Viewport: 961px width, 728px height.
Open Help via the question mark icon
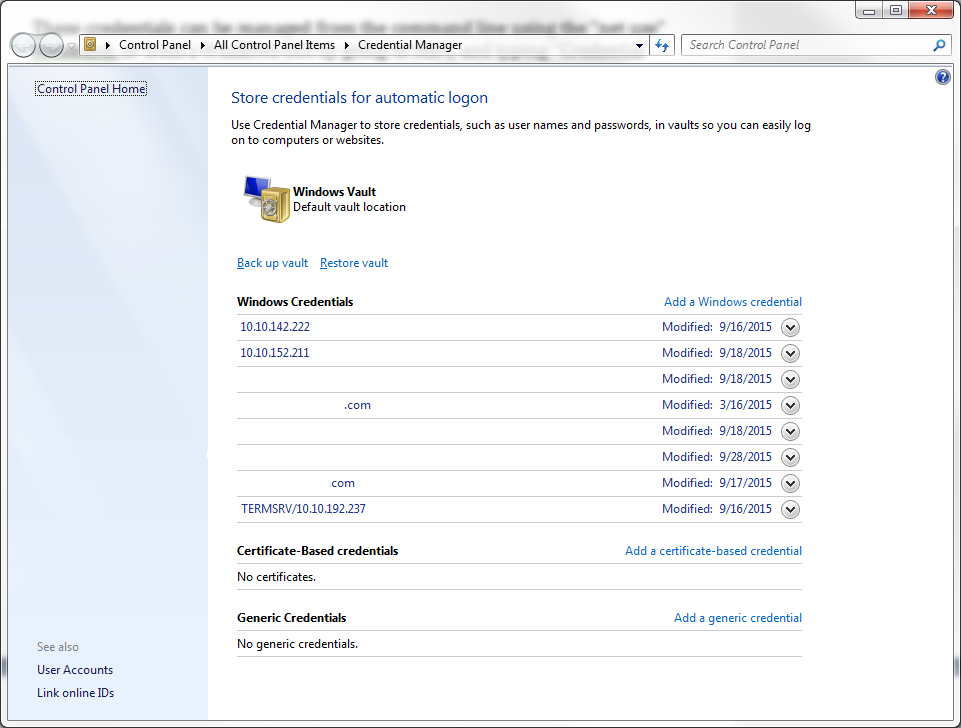click(942, 77)
